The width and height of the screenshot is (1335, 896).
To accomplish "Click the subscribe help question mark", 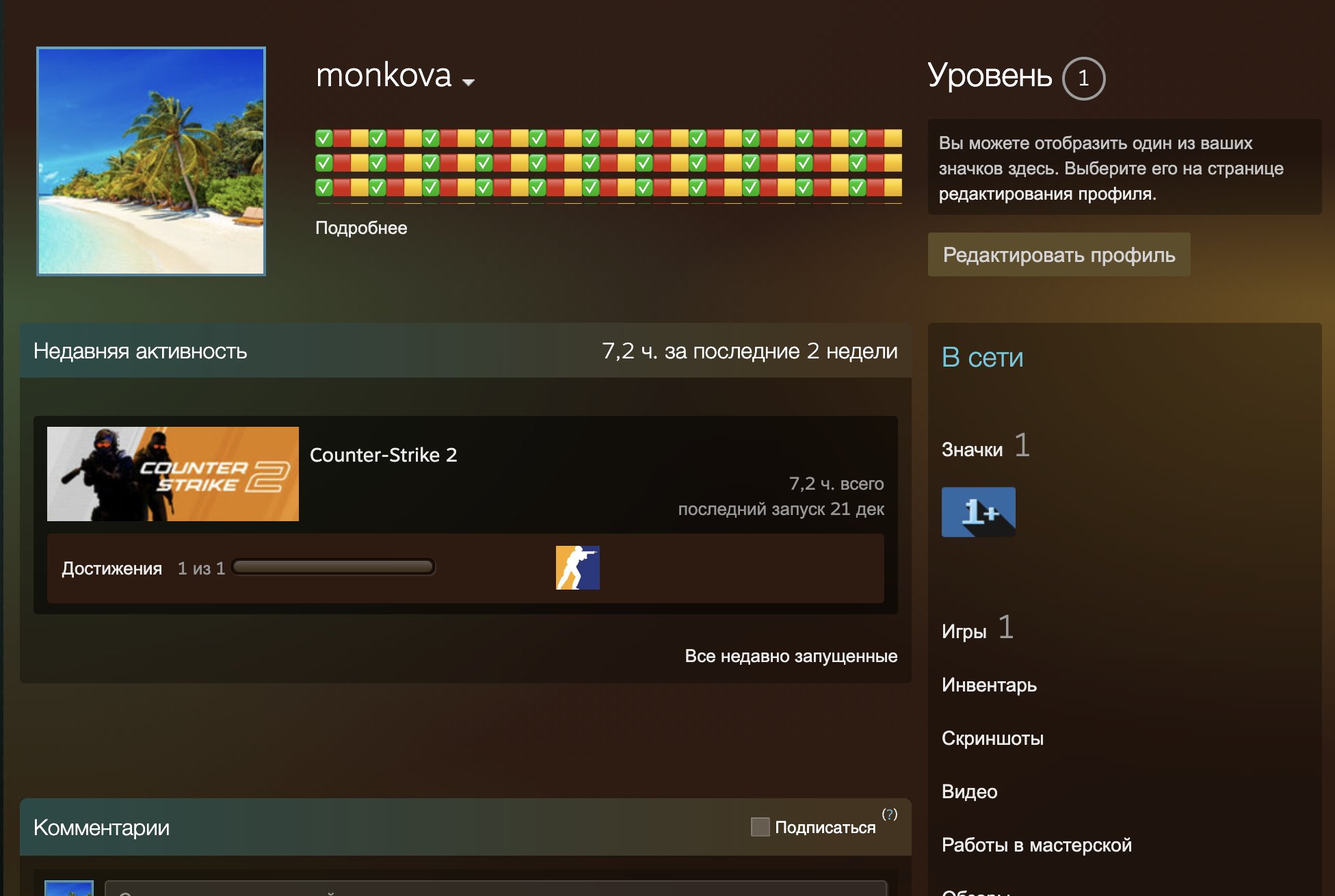I will [x=889, y=814].
